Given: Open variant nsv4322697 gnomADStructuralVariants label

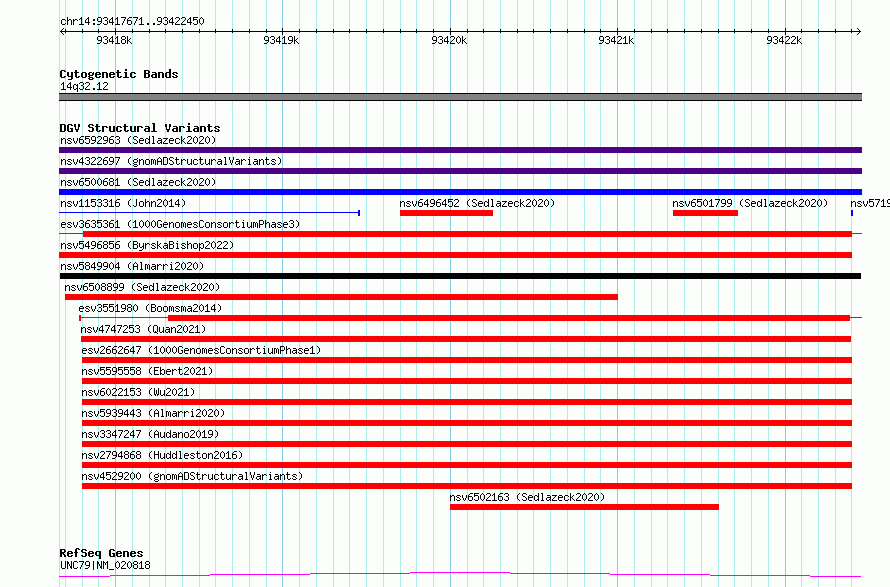Looking at the screenshot, I should [171, 161].
